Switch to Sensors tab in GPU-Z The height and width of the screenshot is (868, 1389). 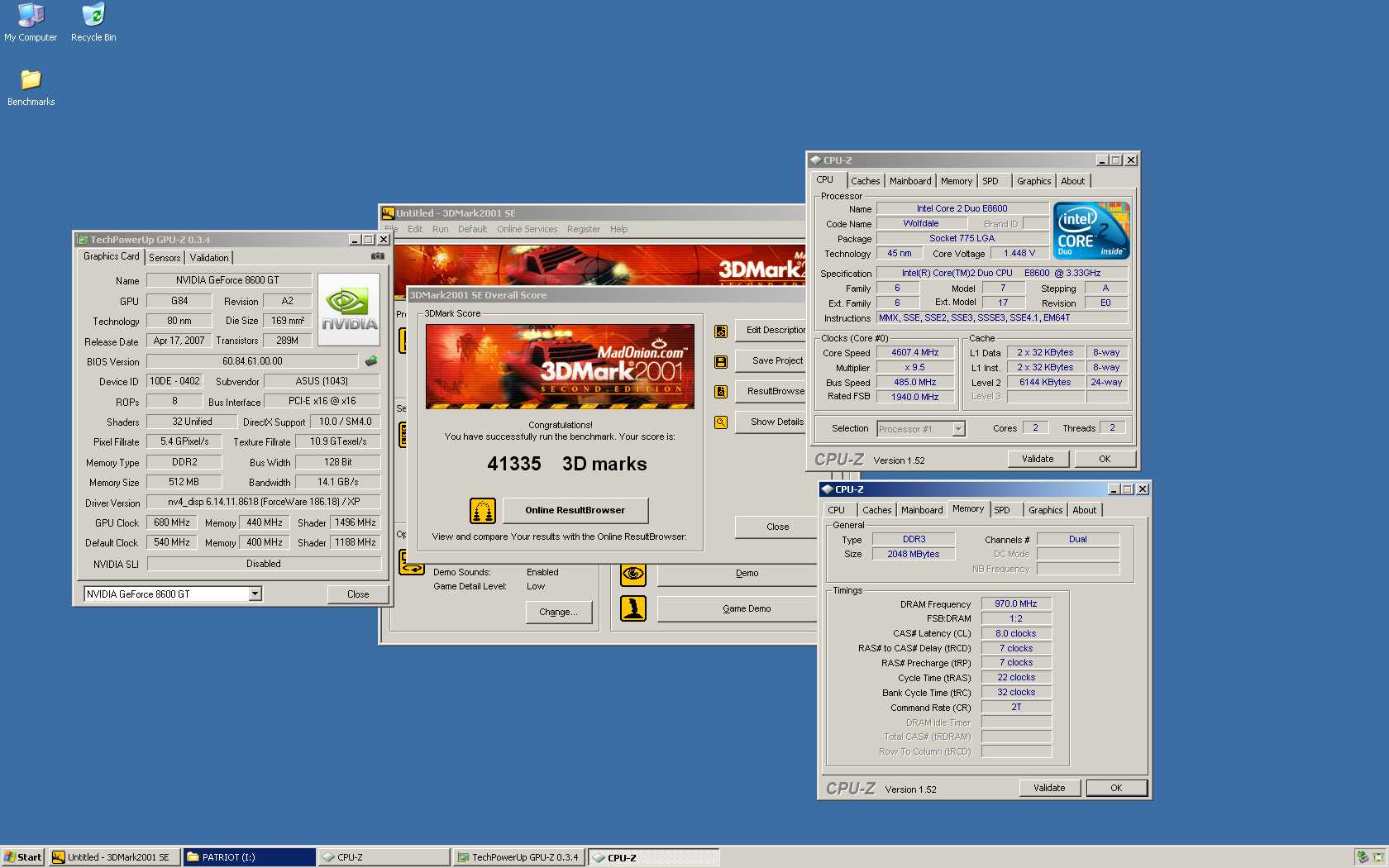coord(165,258)
